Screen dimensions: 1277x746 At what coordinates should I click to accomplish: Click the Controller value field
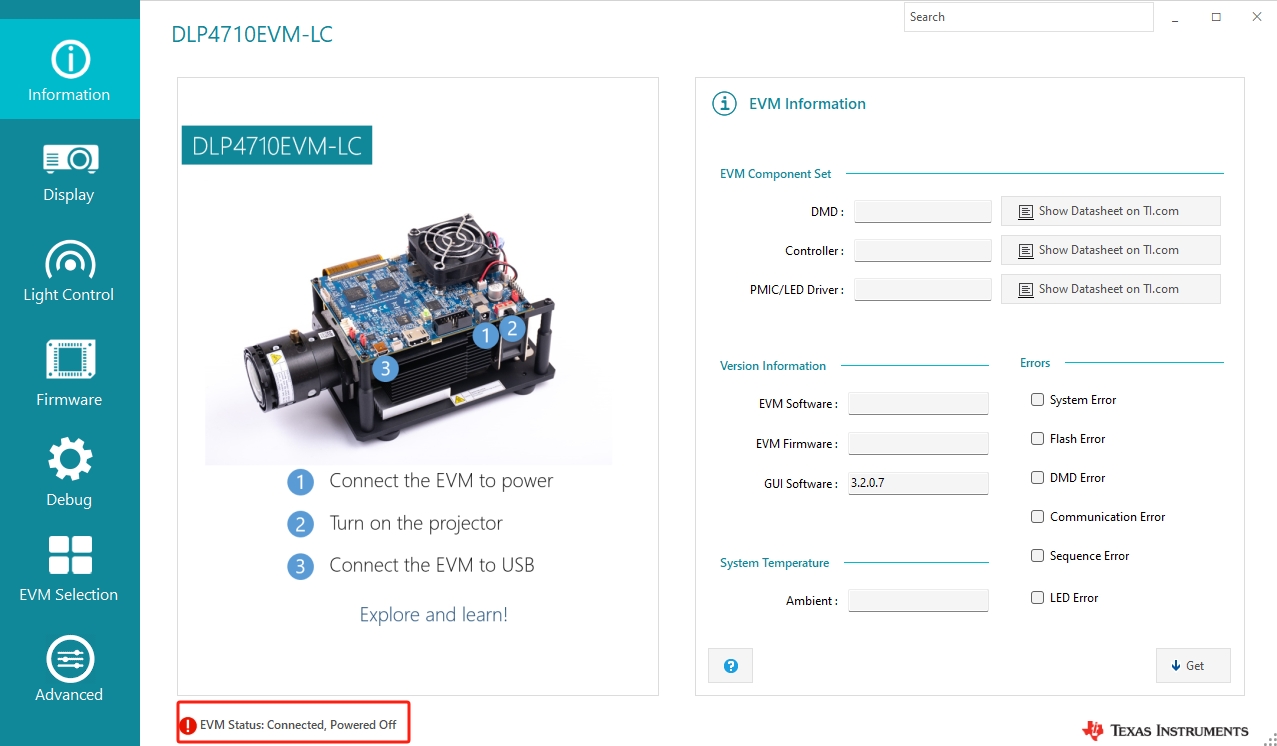coord(923,250)
